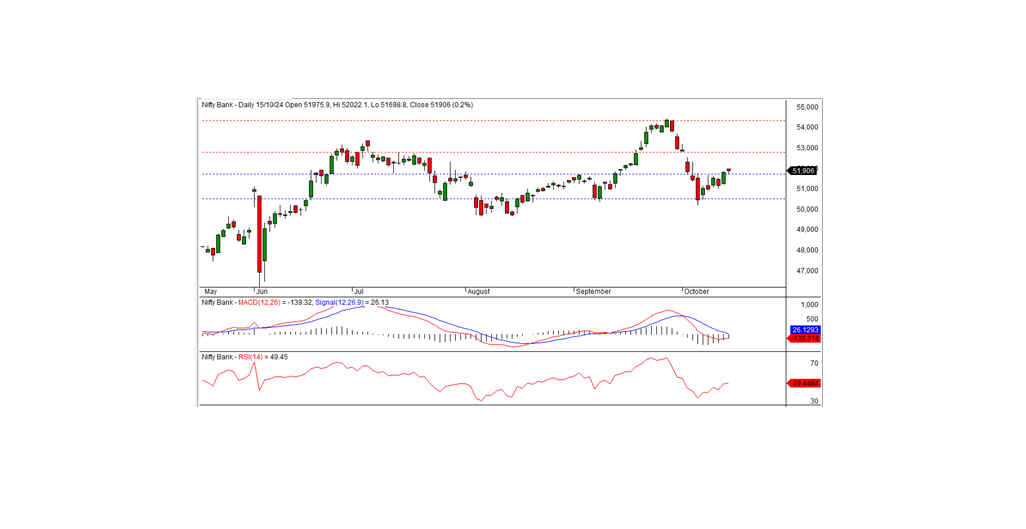Click the Jun label on the time axis
Screen dimensions: 1026x529
coord(262,291)
